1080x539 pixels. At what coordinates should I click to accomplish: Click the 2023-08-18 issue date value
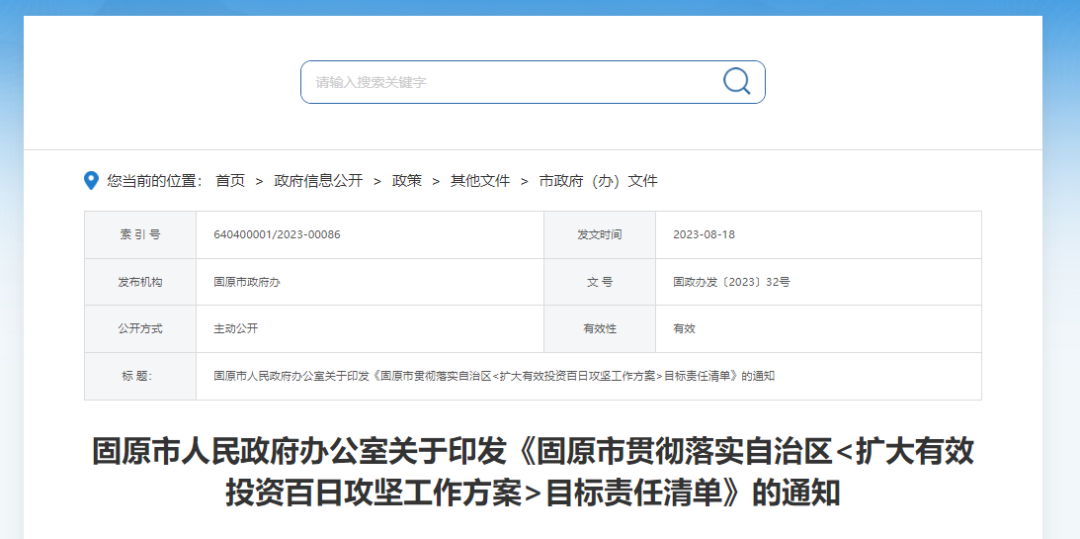704,235
